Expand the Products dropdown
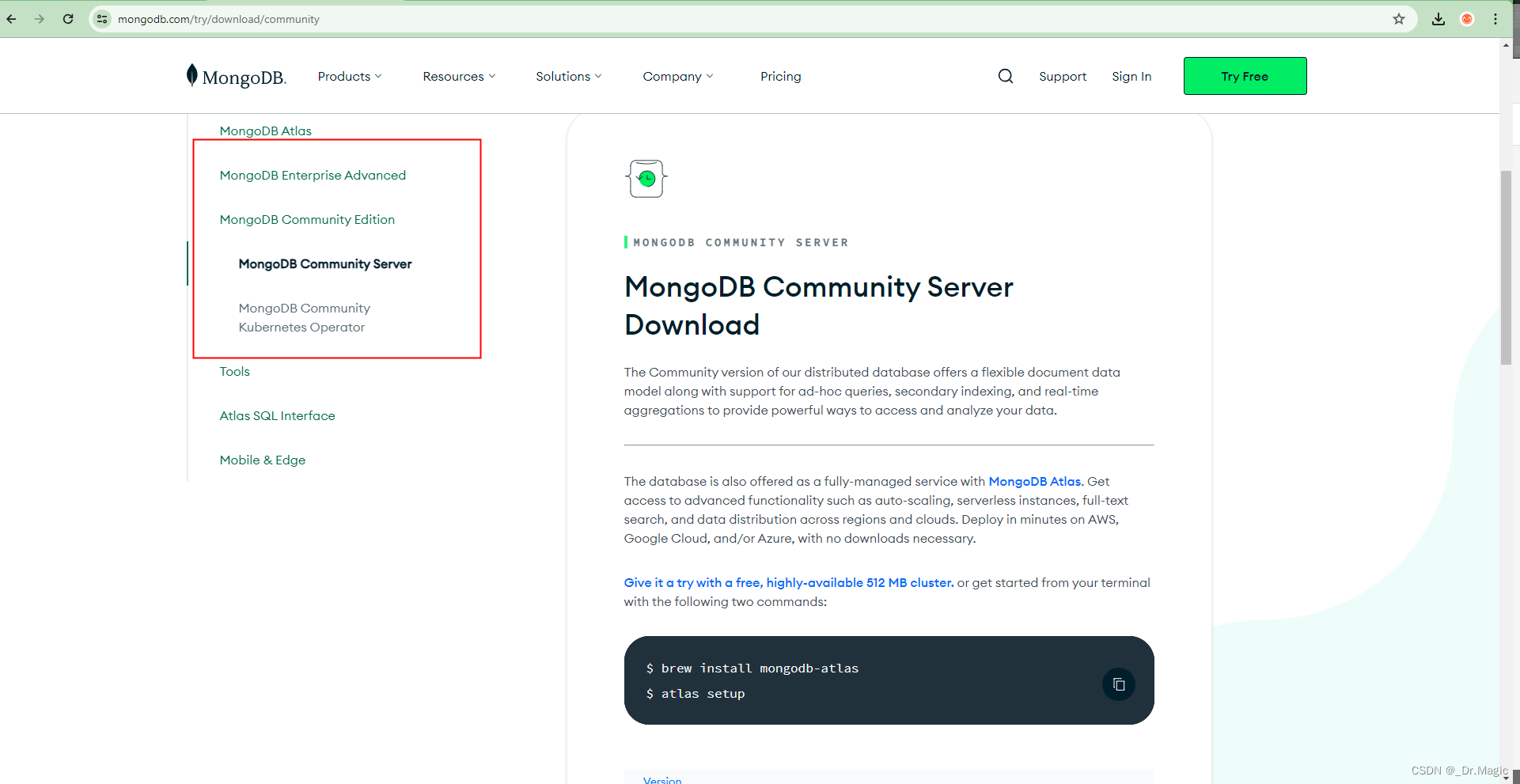The image size is (1520, 784). click(x=349, y=76)
